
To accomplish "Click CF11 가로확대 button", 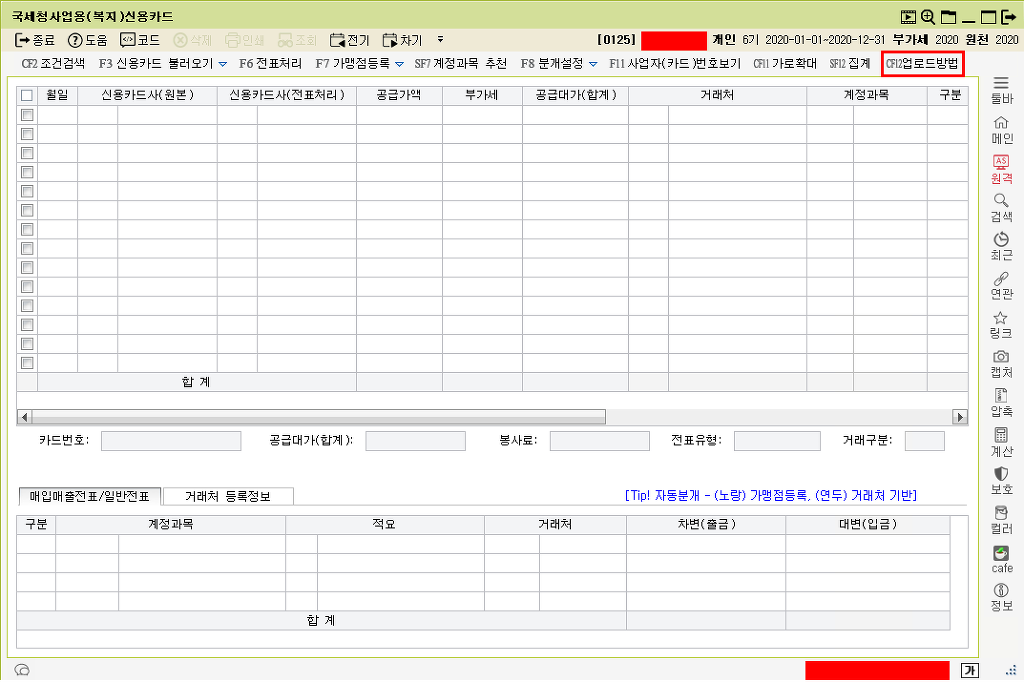I will click(x=785, y=63).
